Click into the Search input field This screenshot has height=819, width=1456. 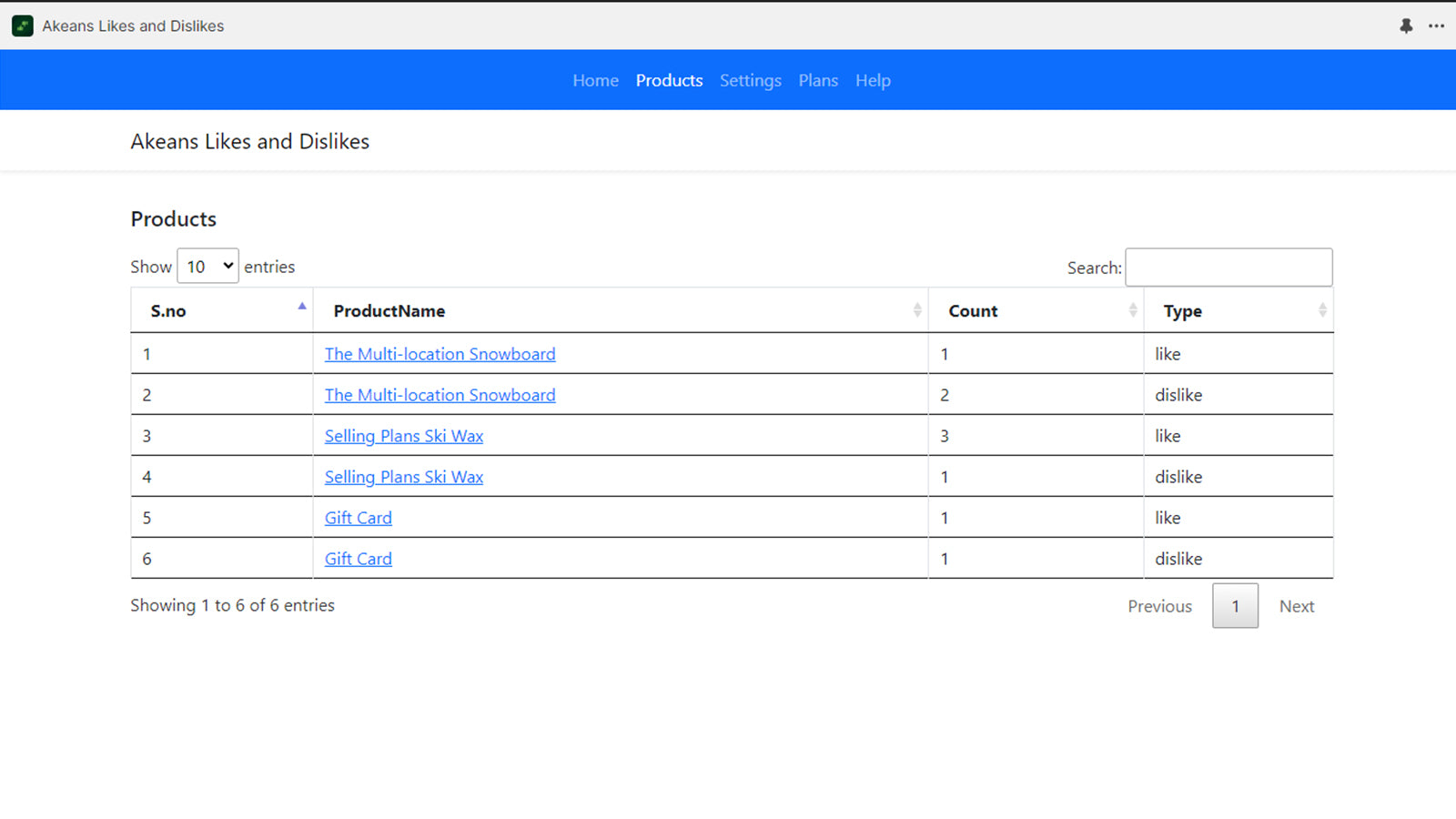[1228, 268]
